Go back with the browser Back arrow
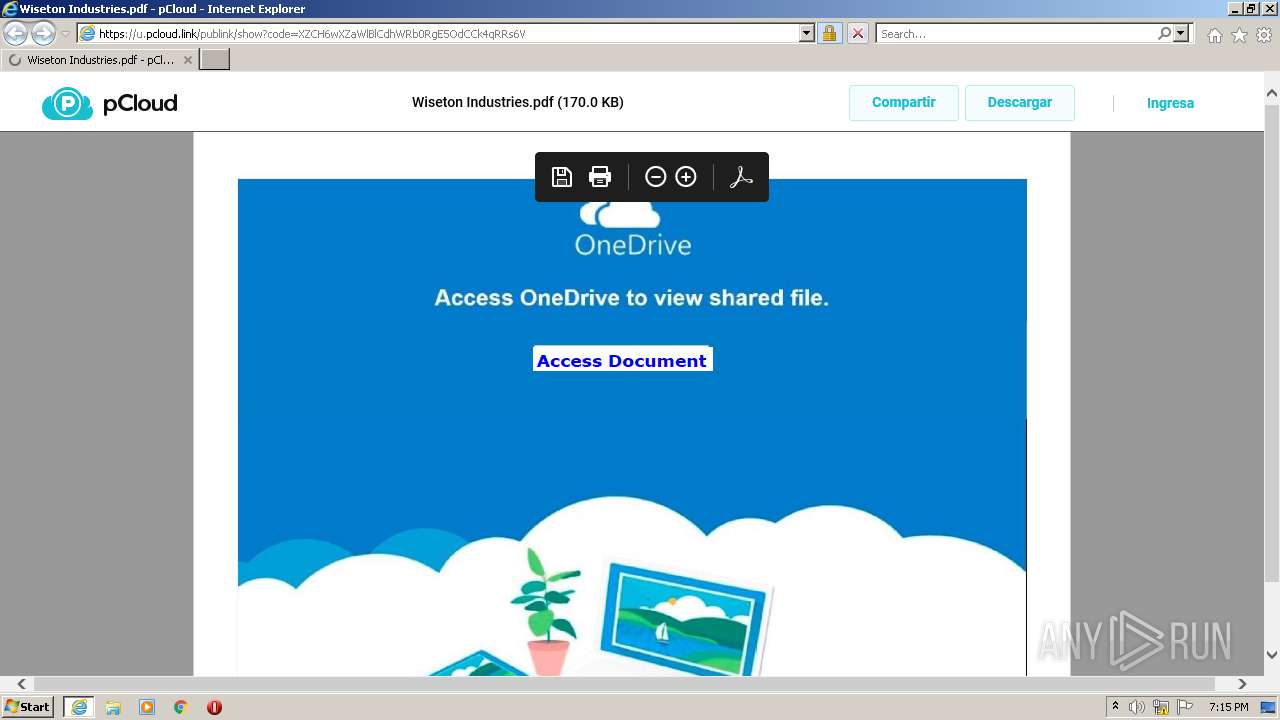 (16, 33)
